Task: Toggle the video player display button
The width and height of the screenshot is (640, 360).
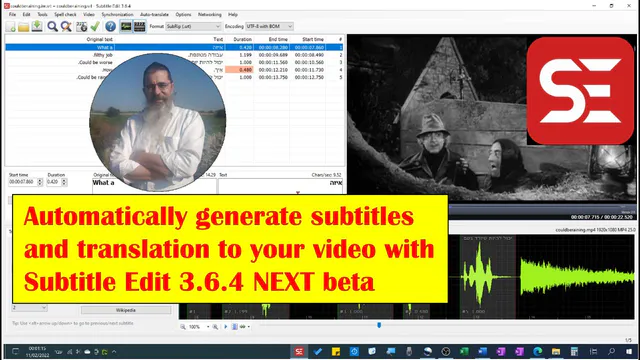Action: (140, 27)
